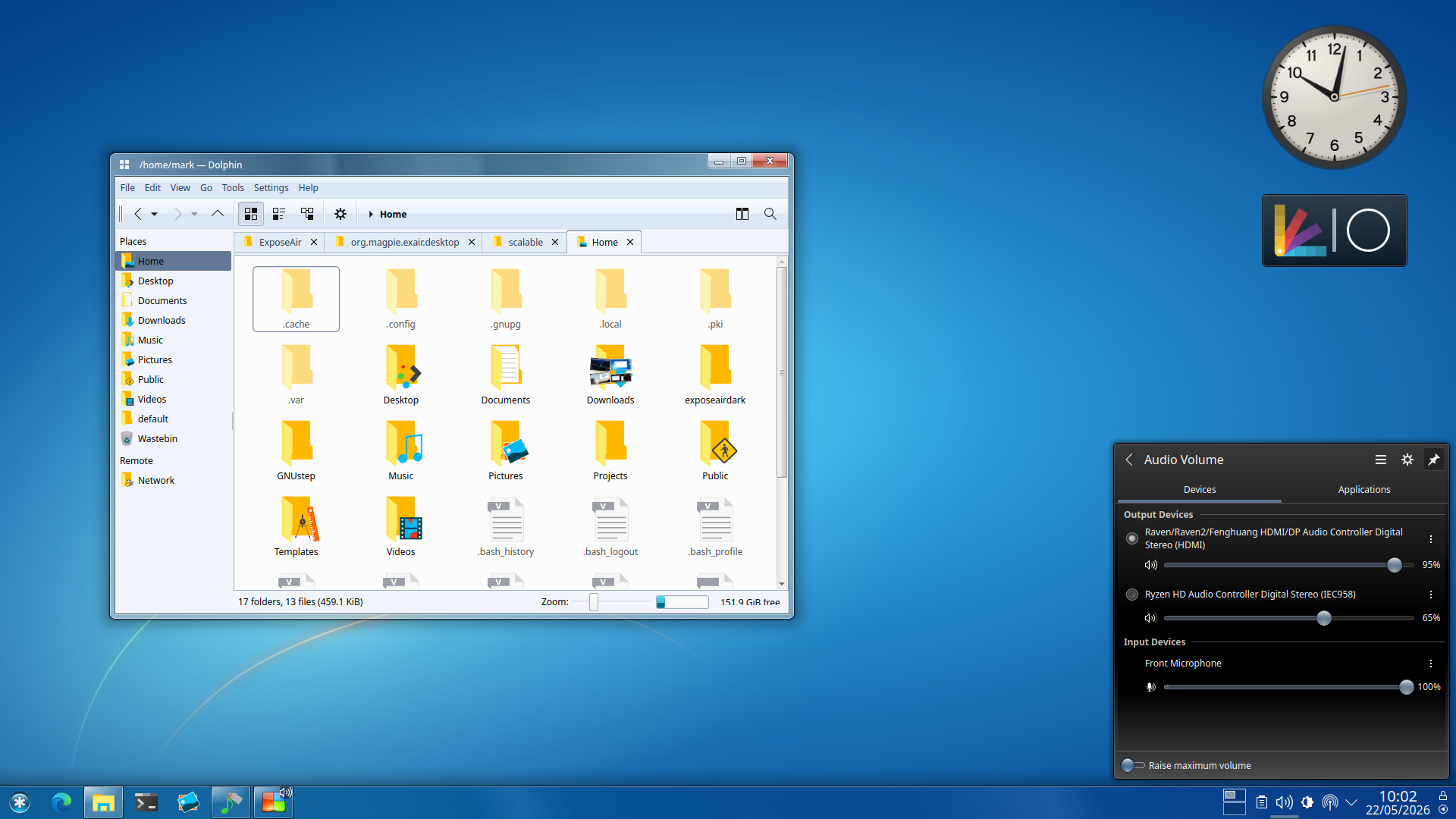
Task: Select the .bash_history file
Action: tap(506, 526)
